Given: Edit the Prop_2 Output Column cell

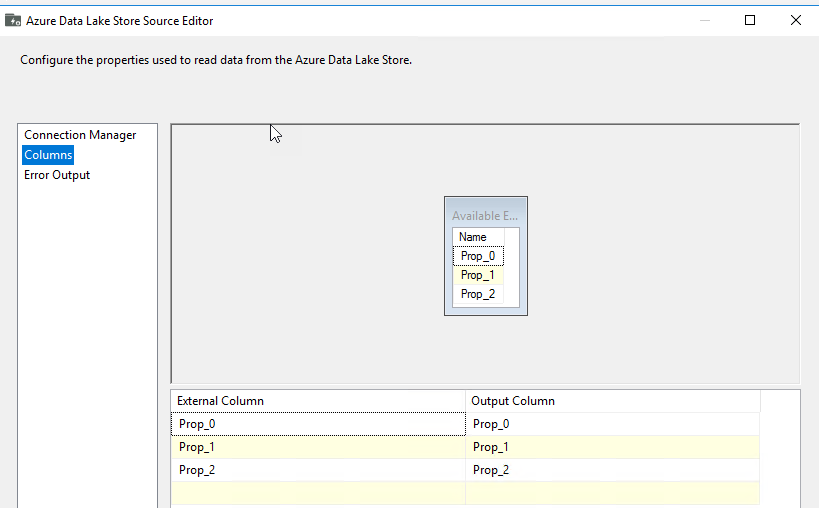Looking at the screenshot, I should pyautogui.click(x=613, y=470).
